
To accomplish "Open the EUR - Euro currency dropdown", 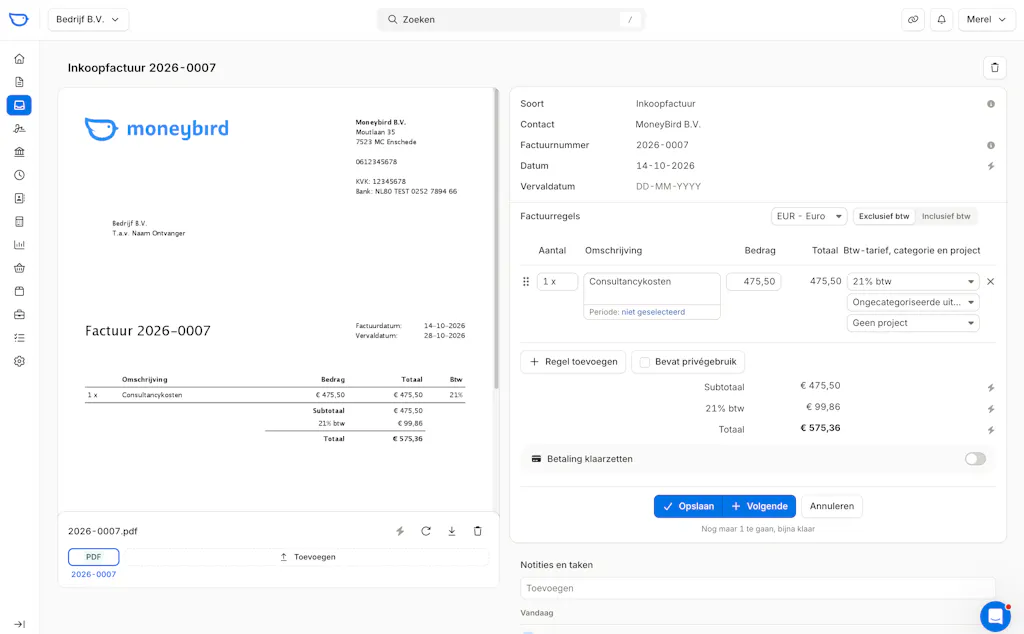I will [x=808, y=216].
